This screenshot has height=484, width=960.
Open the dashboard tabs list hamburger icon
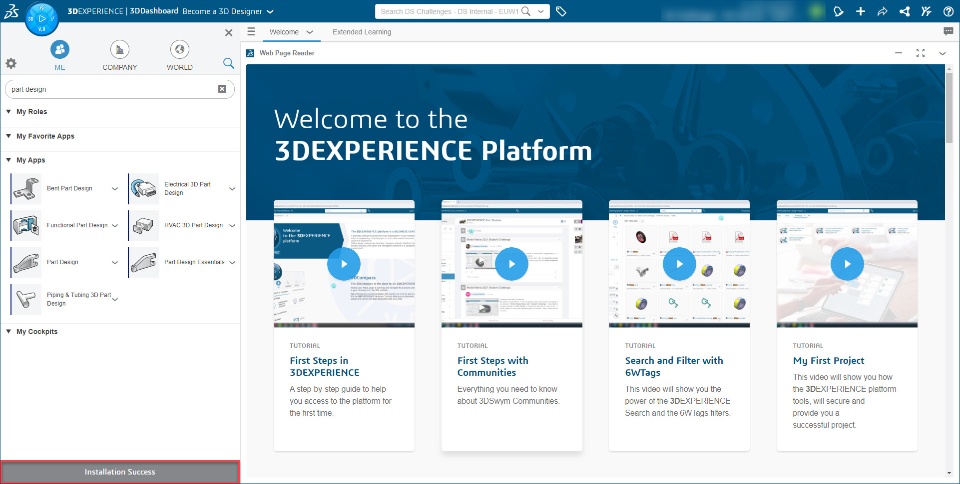(252, 31)
